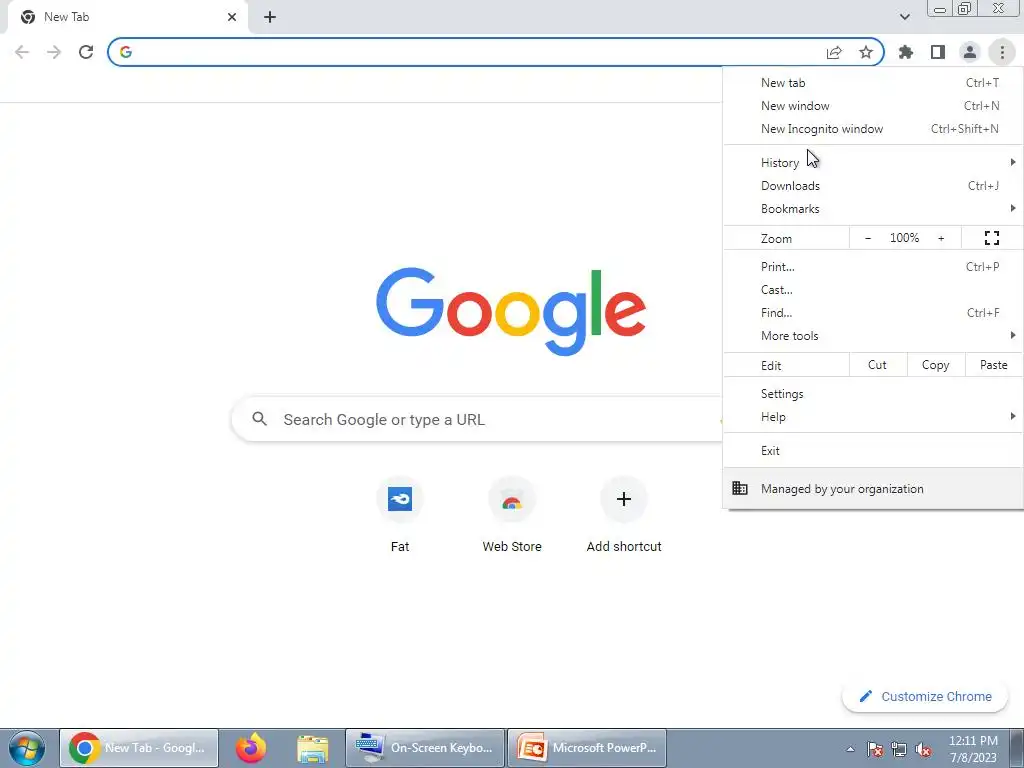Viewport: 1024px width, 768px height.
Task: Open the Extensions puzzle icon
Action: 906,52
